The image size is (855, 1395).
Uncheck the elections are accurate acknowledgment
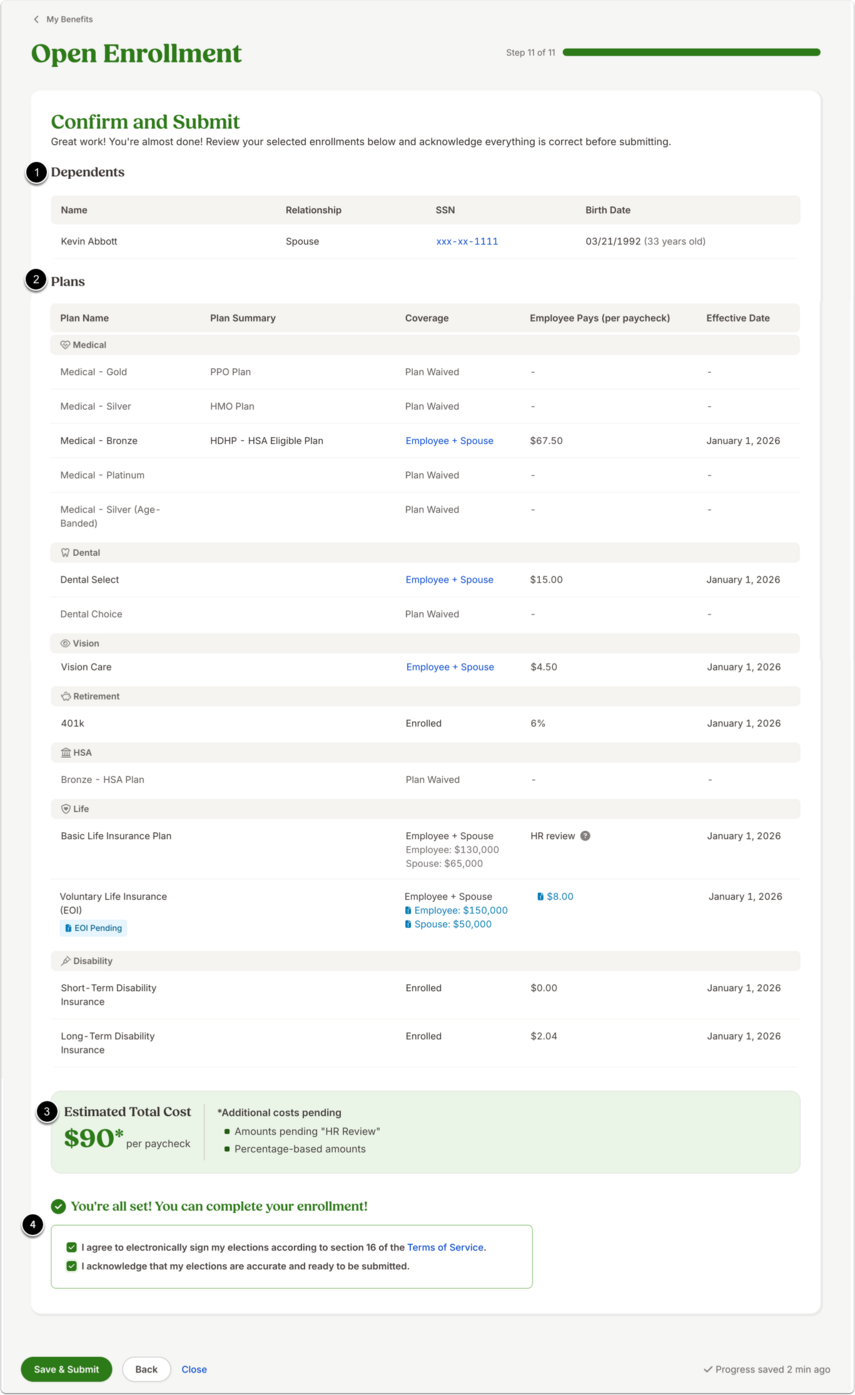(x=71, y=1266)
